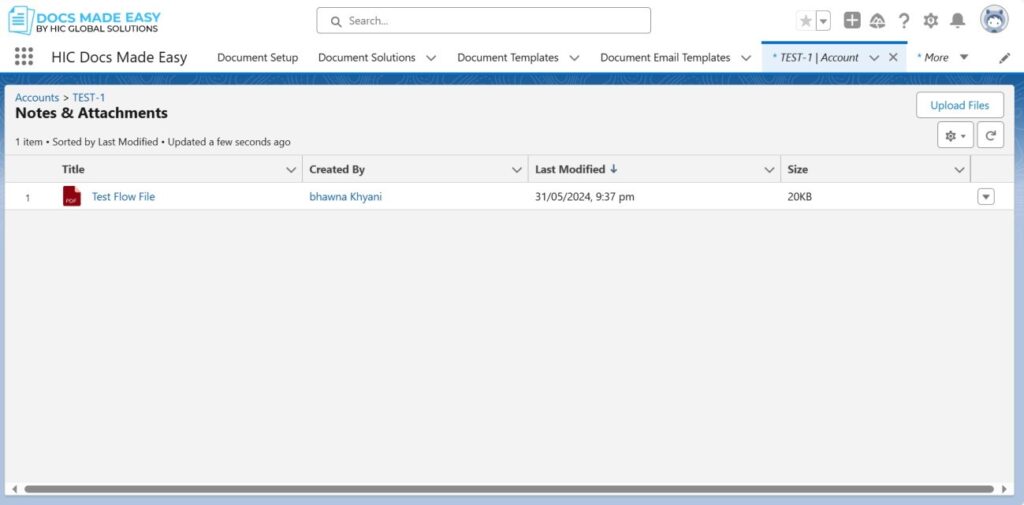Open the App Launcher dots grid

tap(24, 57)
